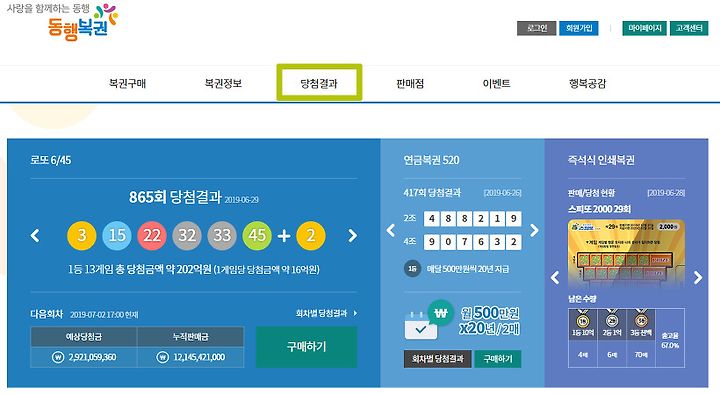The height and width of the screenshot is (394, 720).
Task: Click the 스피또 2000 ticket image
Action: point(626,254)
